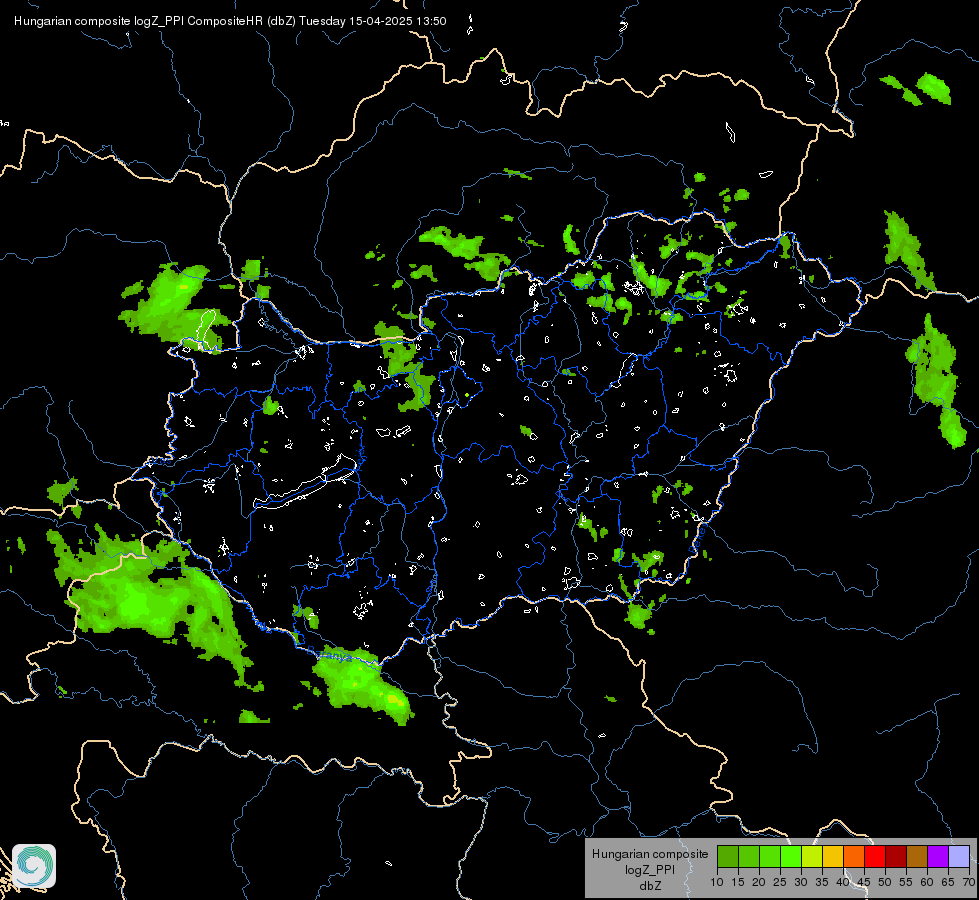This screenshot has width=979, height=900.
Task: Click the legend unit label 'dbZ'
Action: [x=650, y=885]
